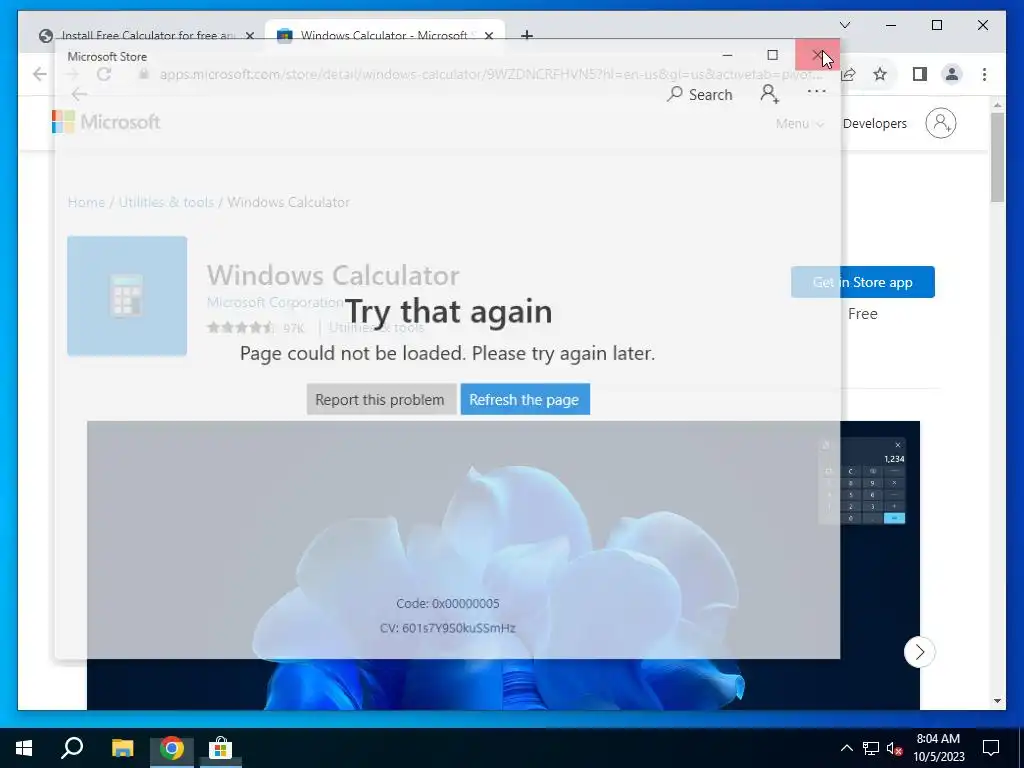Open Chrome three-dot menu
The width and height of the screenshot is (1024, 768).
tap(984, 74)
